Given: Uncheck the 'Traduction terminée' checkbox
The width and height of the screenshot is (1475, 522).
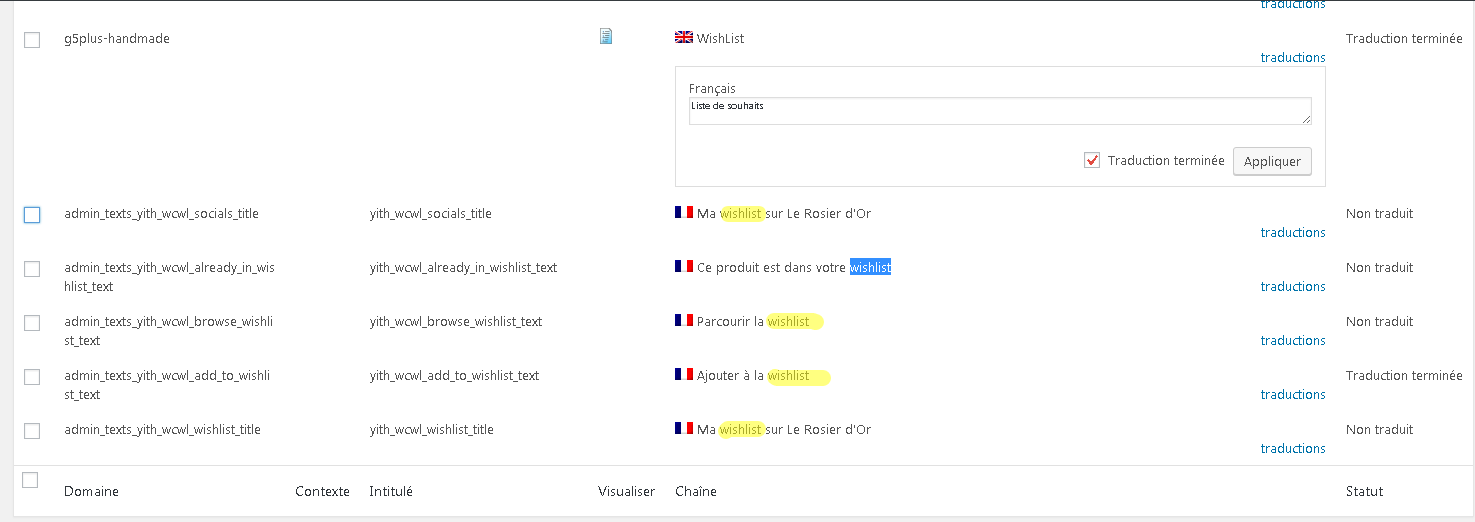Looking at the screenshot, I should click(x=1092, y=161).
